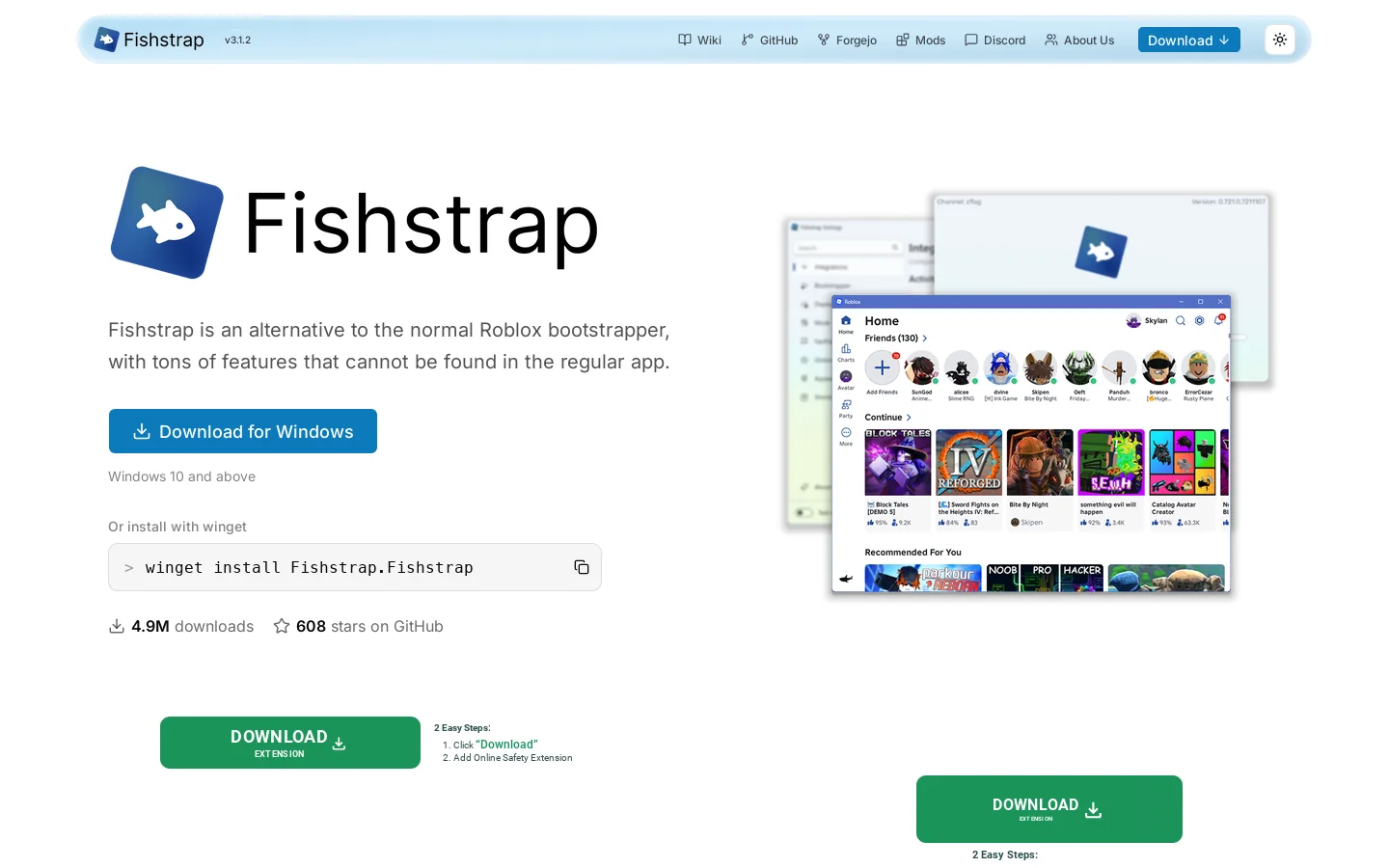Click the Add Friends plus icon in preview
This screenshot has width=1389, height=868.
coord(882,367)
